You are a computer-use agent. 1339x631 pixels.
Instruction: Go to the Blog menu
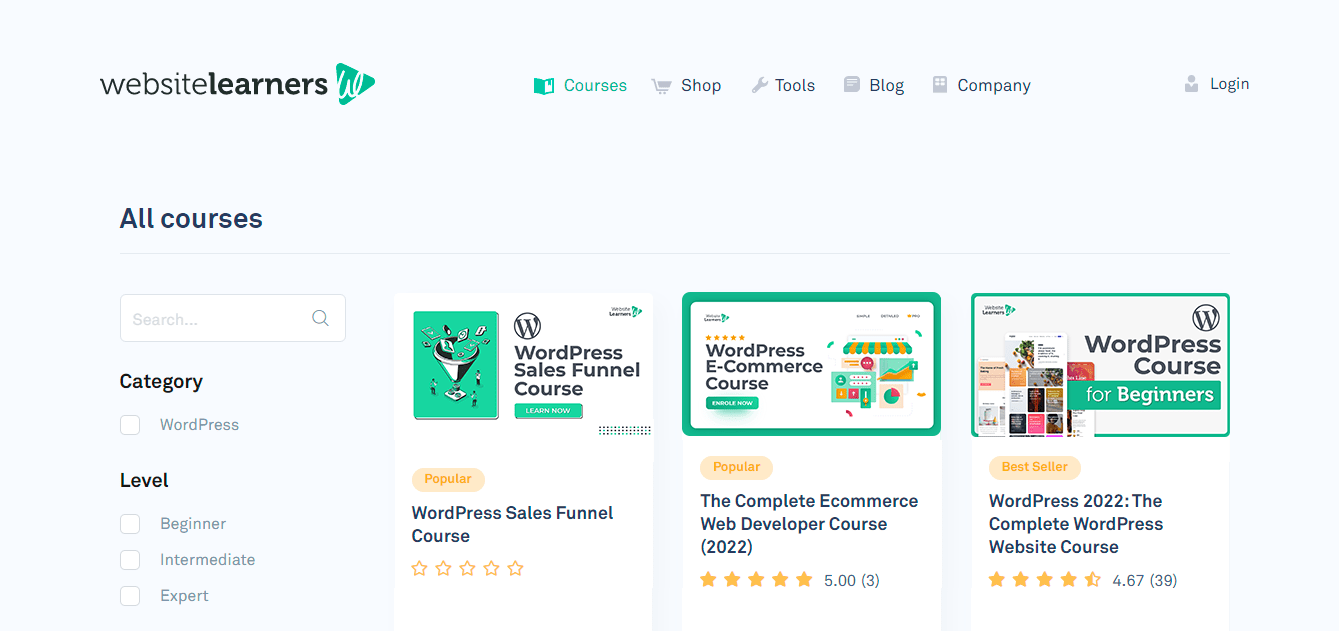[x=886, y=86]
